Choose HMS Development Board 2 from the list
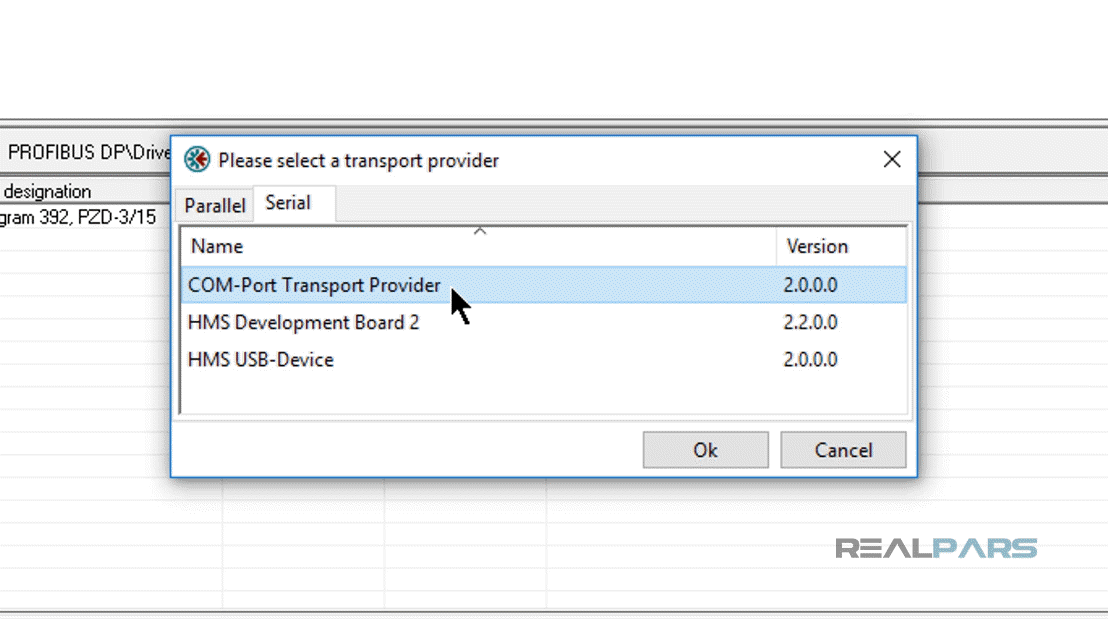This screenshot has height=619, width=1108. 303,322
